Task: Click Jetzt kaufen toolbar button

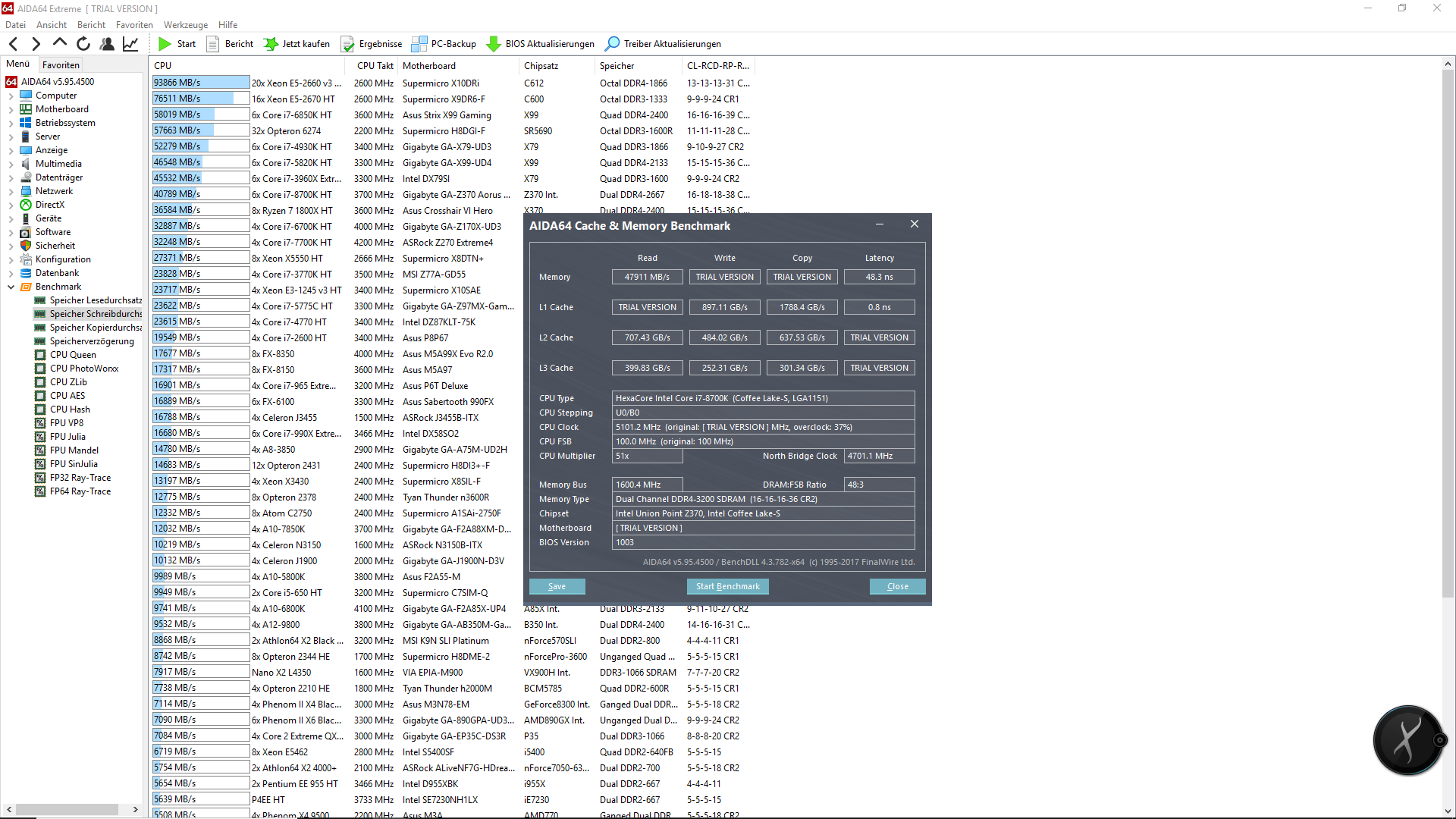Action: (297, 44)
